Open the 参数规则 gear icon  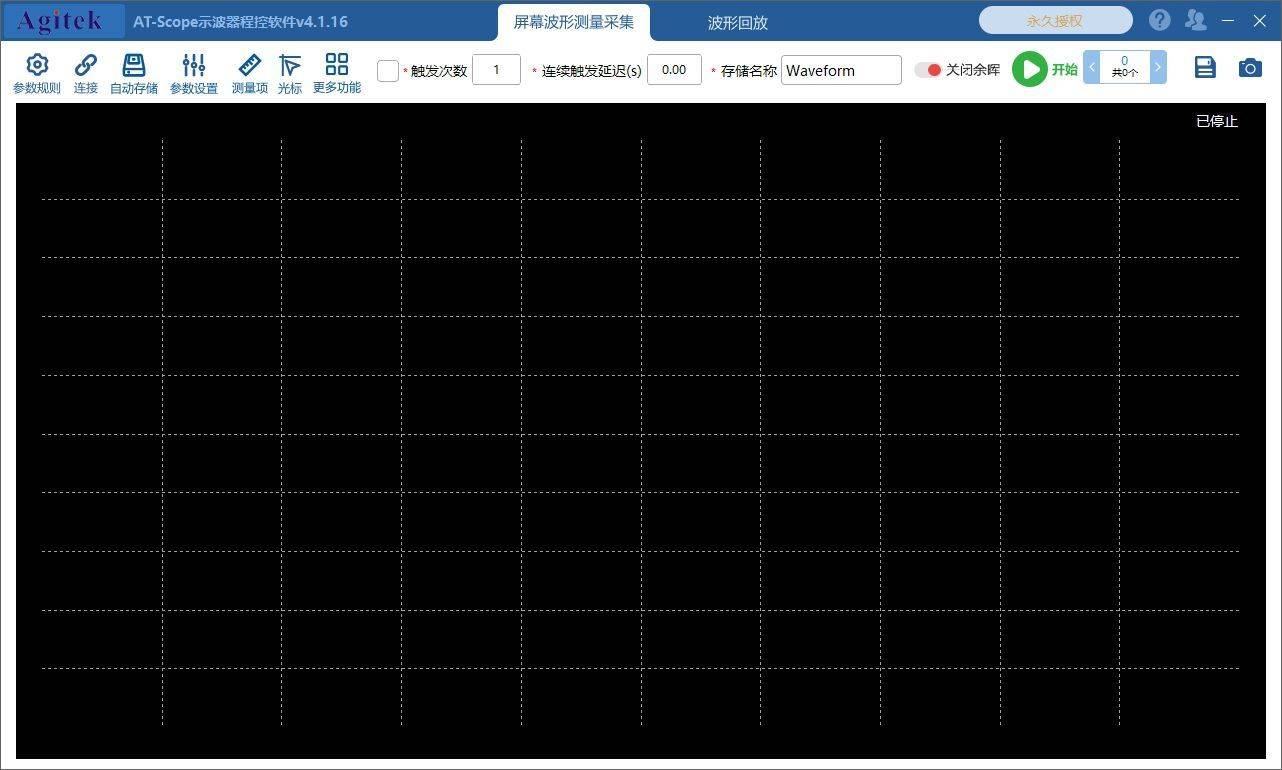(37, 65)
